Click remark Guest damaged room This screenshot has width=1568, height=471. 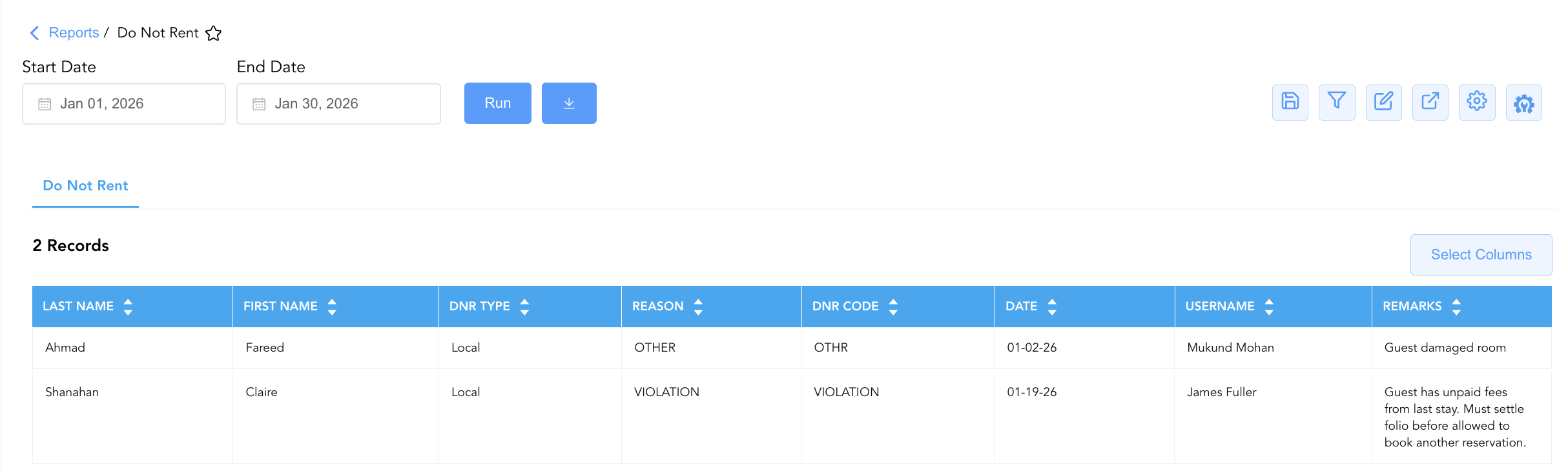(x=1445, y=348)
